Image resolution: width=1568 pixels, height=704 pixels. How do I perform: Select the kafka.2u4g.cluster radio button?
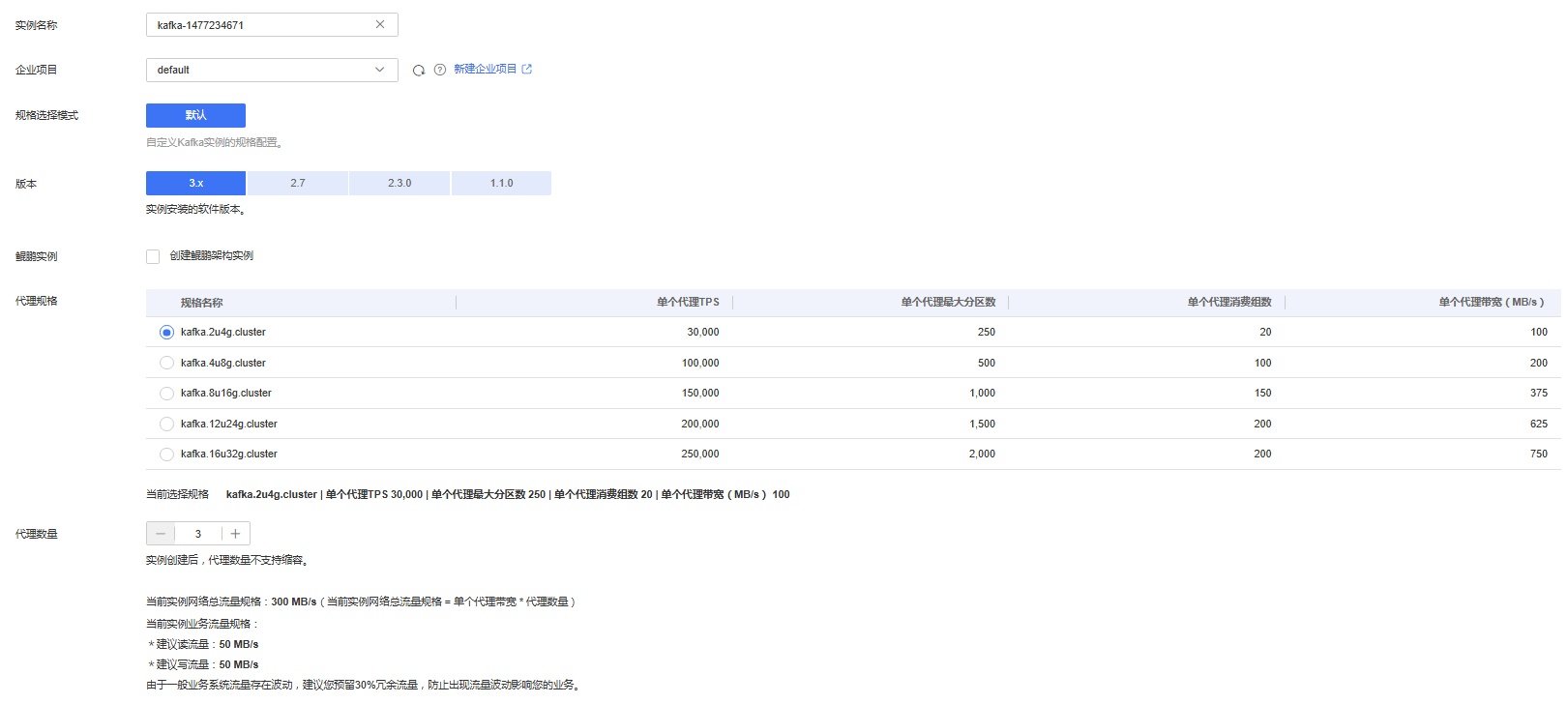(166, 333)
